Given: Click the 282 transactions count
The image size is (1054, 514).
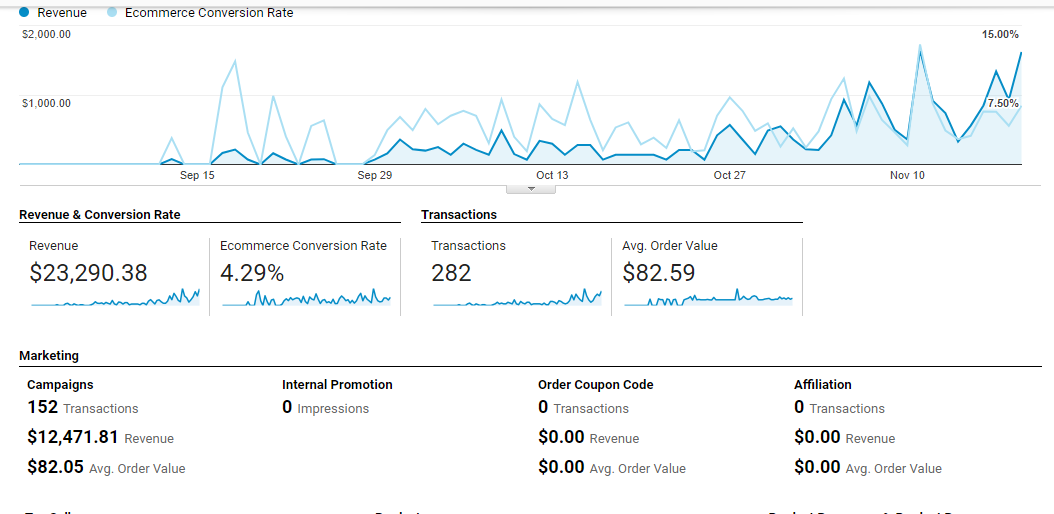Looking at the screenshot, I should click(451, 272).
